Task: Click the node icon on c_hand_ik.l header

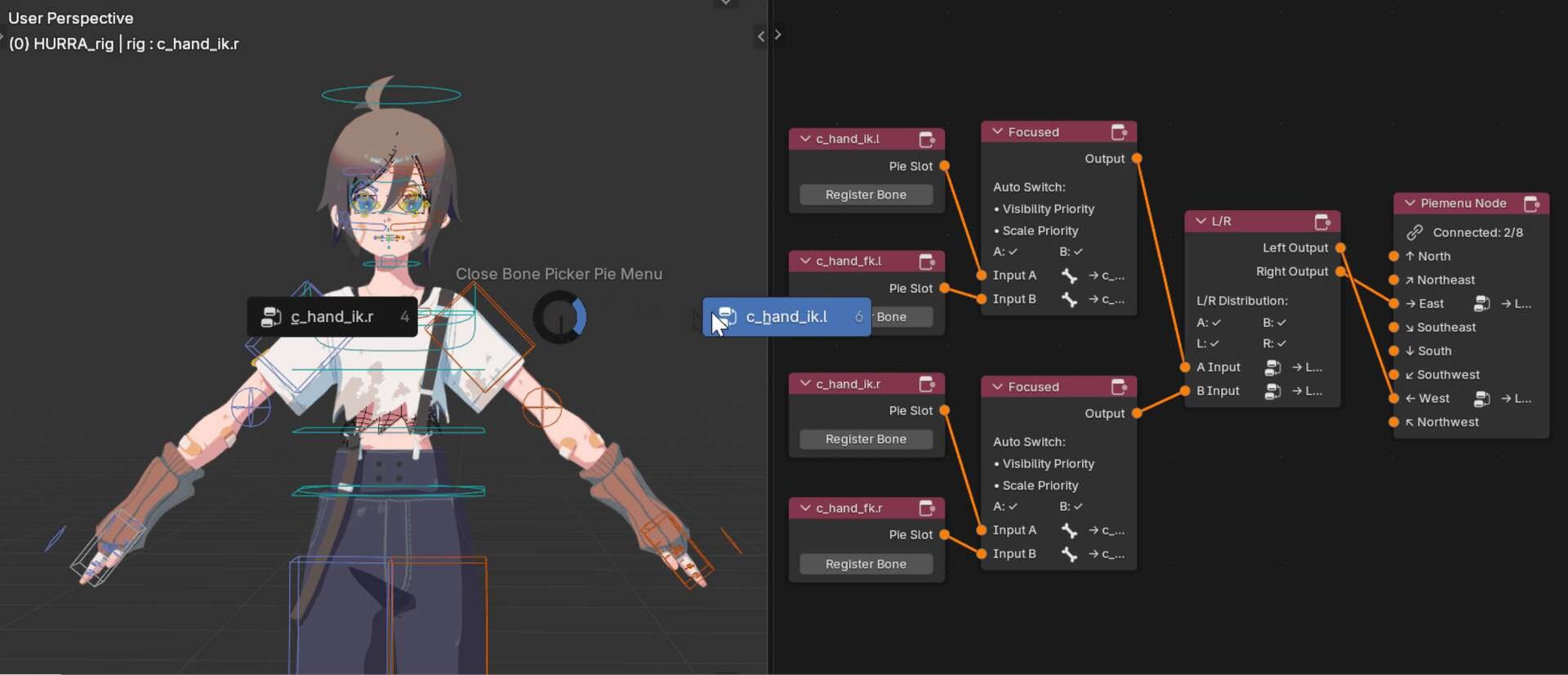Action: [927, 140]
